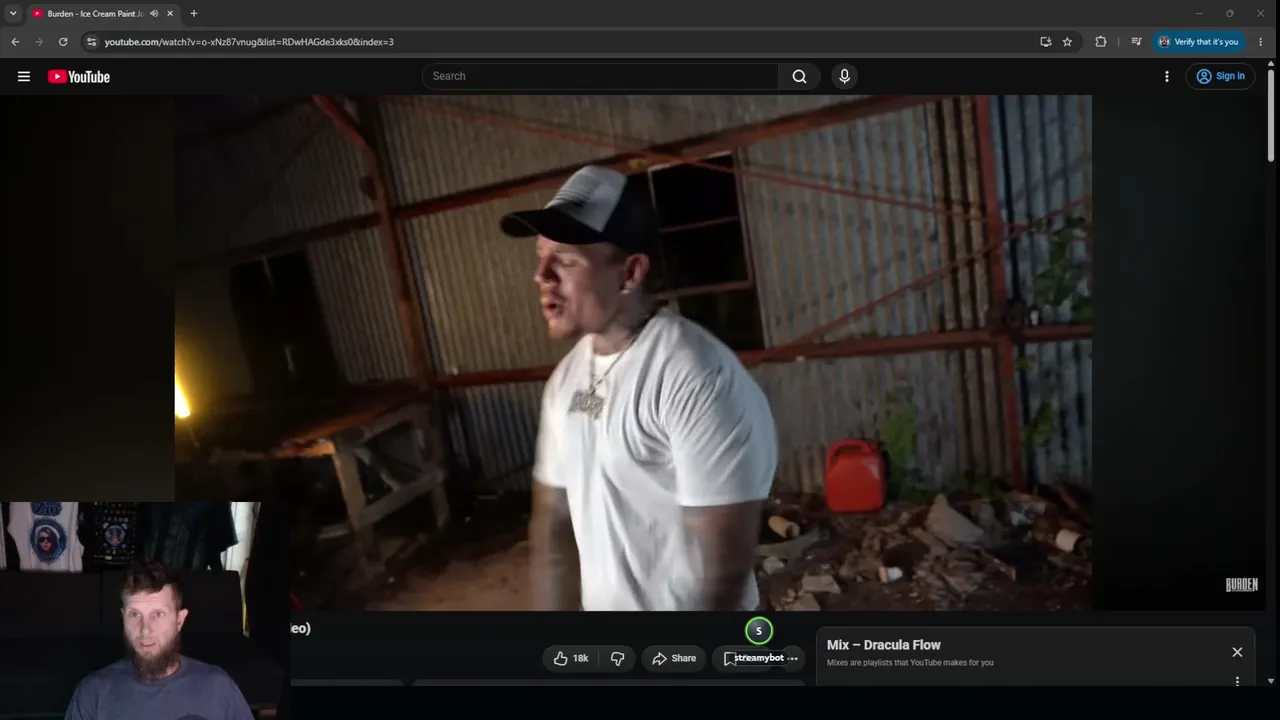Open YouTube settings three-dot menu

coord(1166,76)
